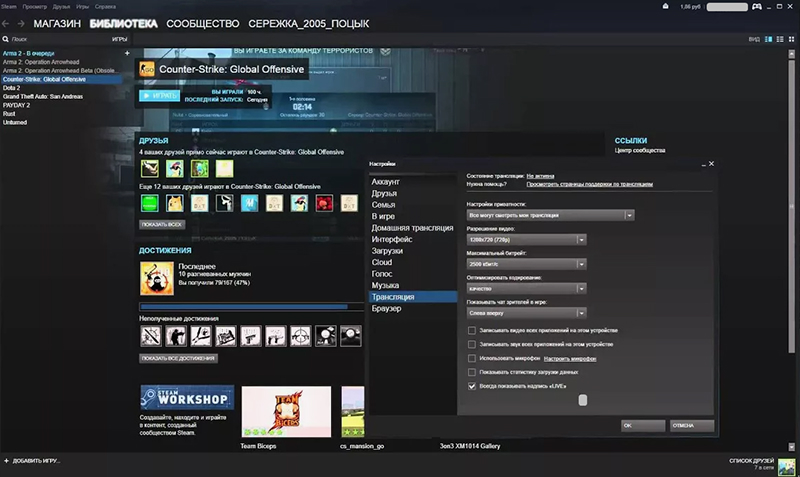800x477 pixels.
Task: Click the back navigation arrow
Action: [6, 23]
